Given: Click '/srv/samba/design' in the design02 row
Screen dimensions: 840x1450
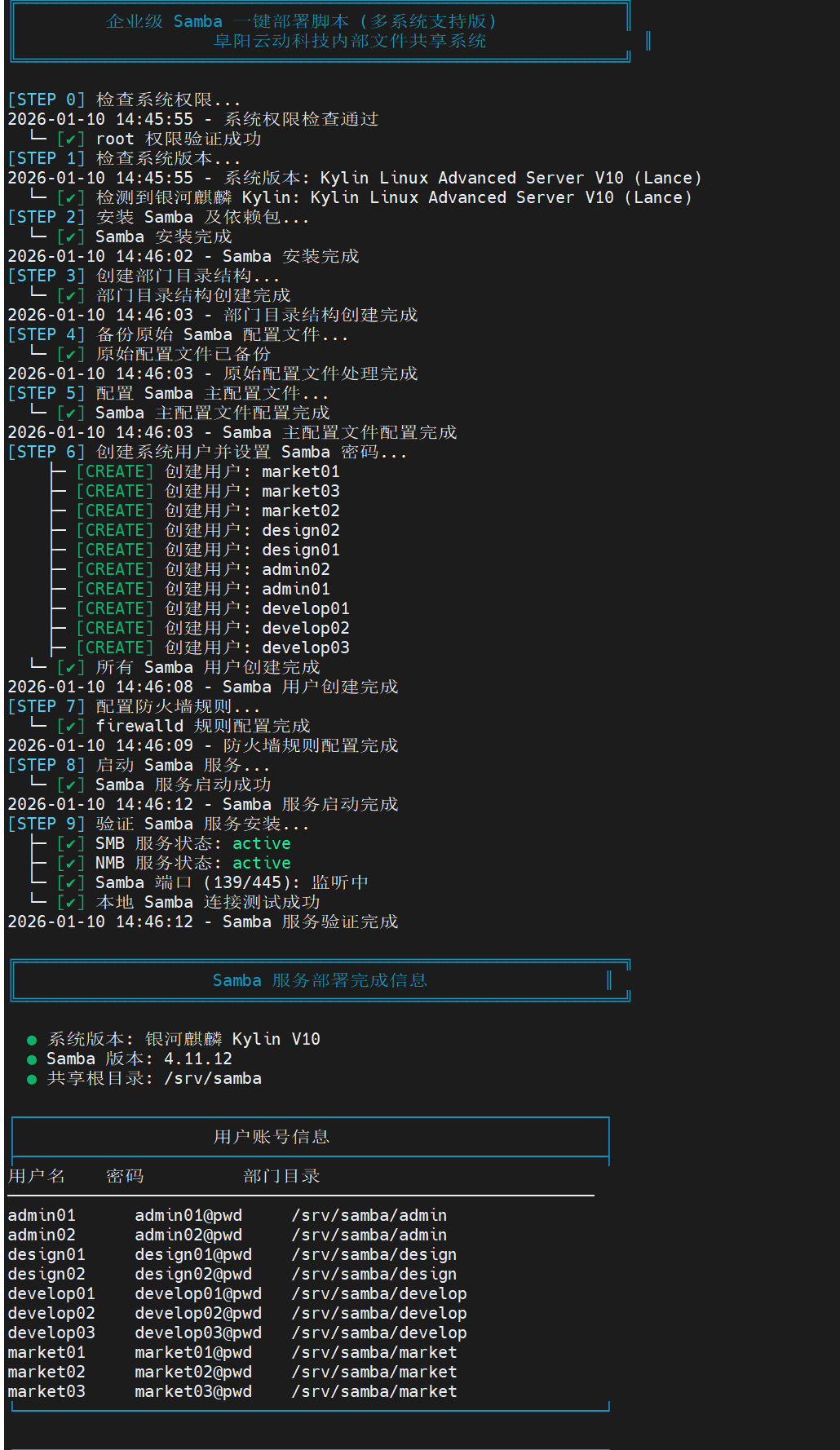Looking at the screenshot, I should pos(374,1274).
